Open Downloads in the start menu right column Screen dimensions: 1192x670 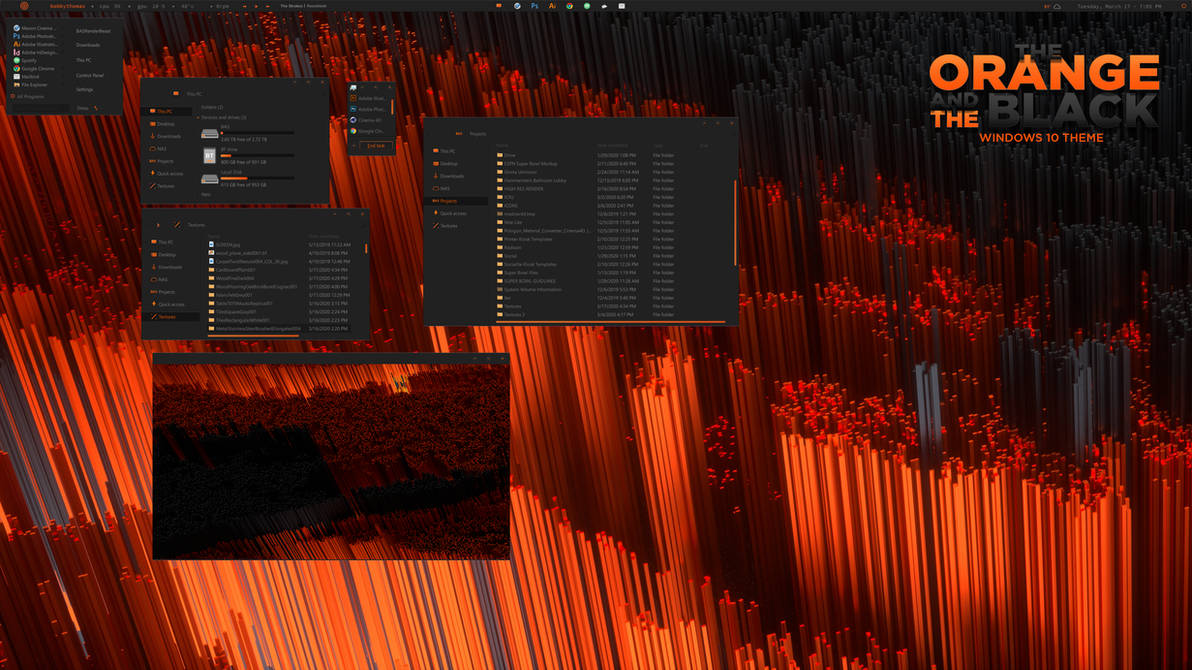(x=88, y=45)
